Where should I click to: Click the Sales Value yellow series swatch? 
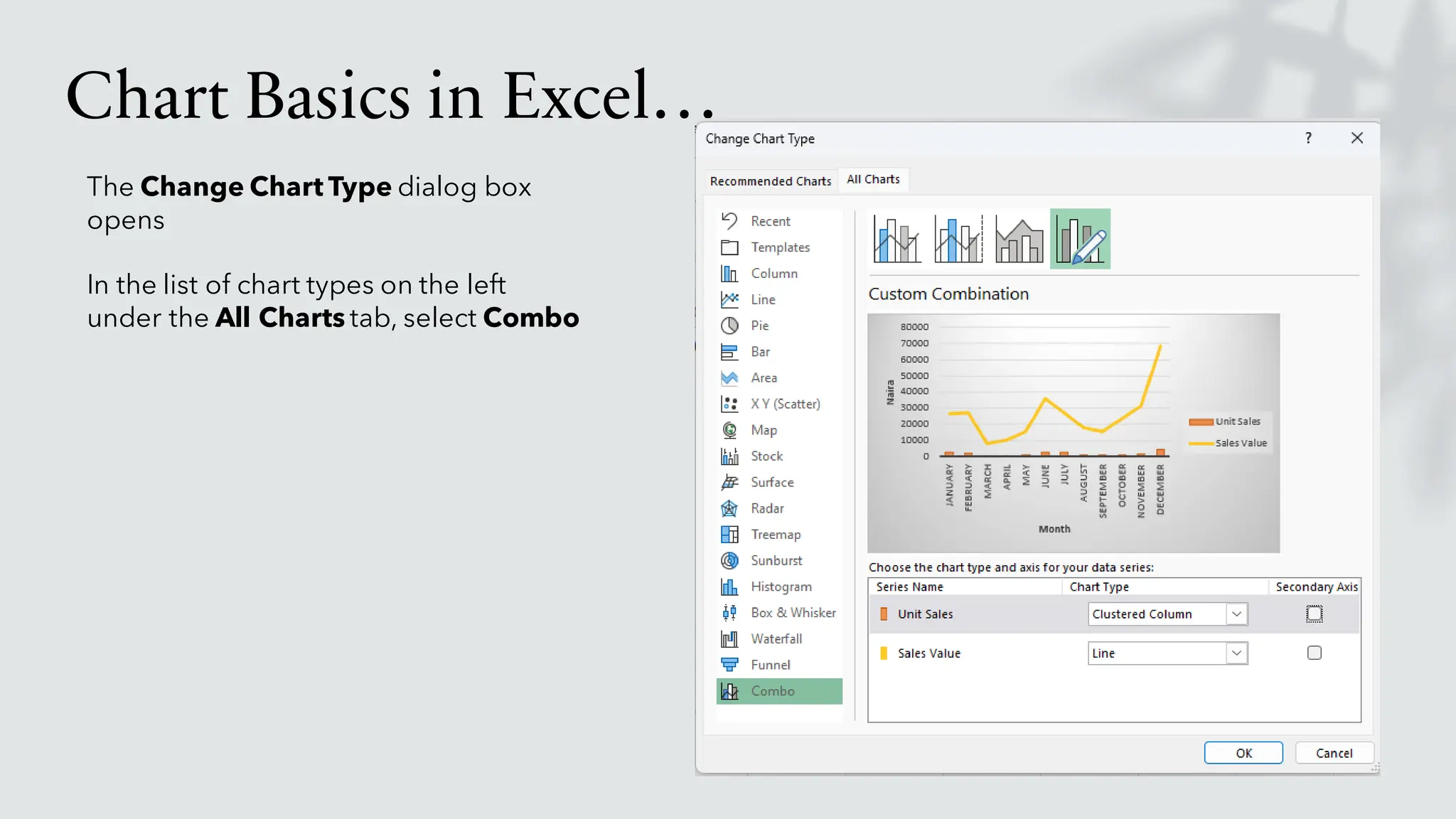coord(884,653)
